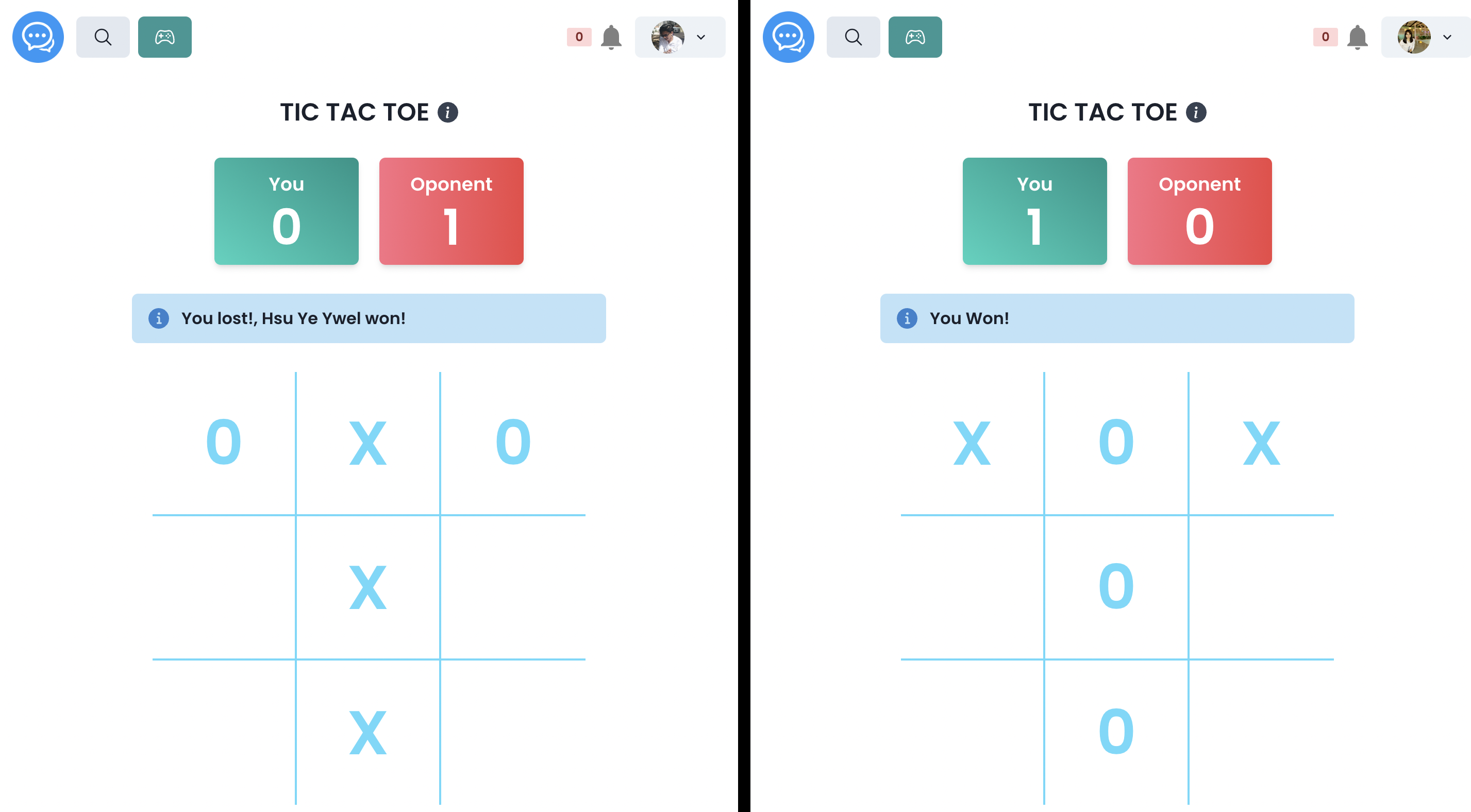The width and height of the screenshot is (1471, 812).
Task: Click the chat/messaging icon on left
Action: coord(39,36)
